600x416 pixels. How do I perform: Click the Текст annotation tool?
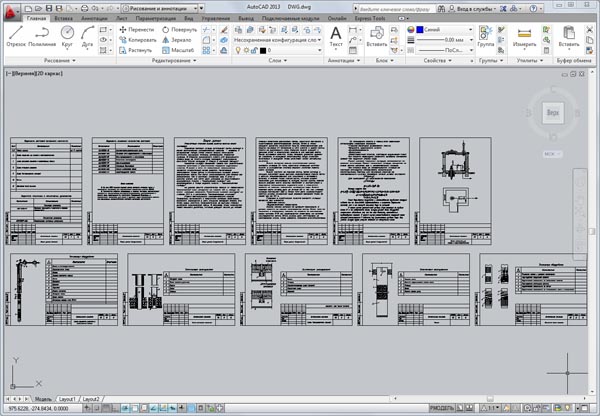pyautogui.click(x=336, y=37)
